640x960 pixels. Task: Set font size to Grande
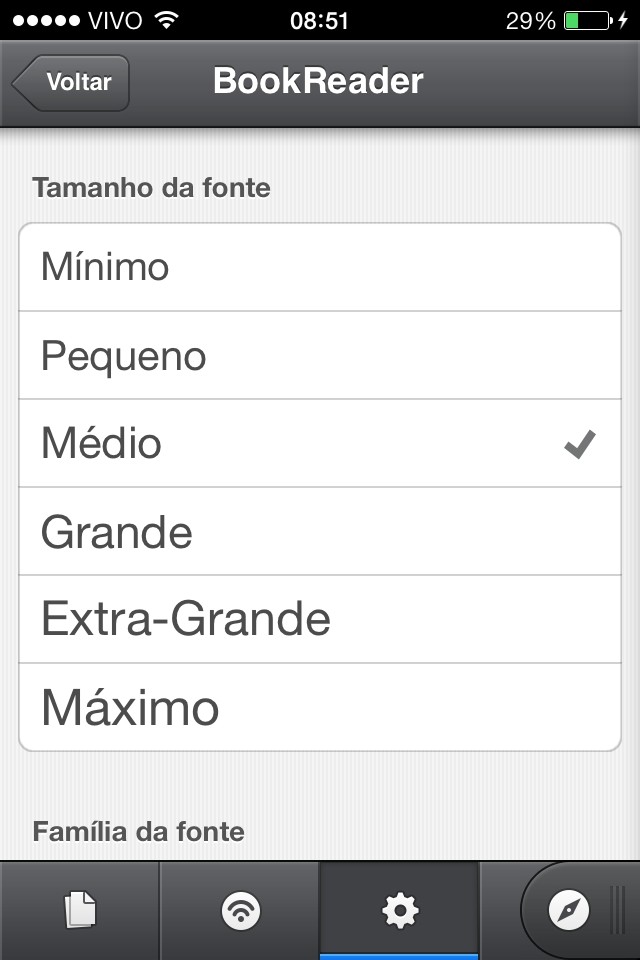320,531
